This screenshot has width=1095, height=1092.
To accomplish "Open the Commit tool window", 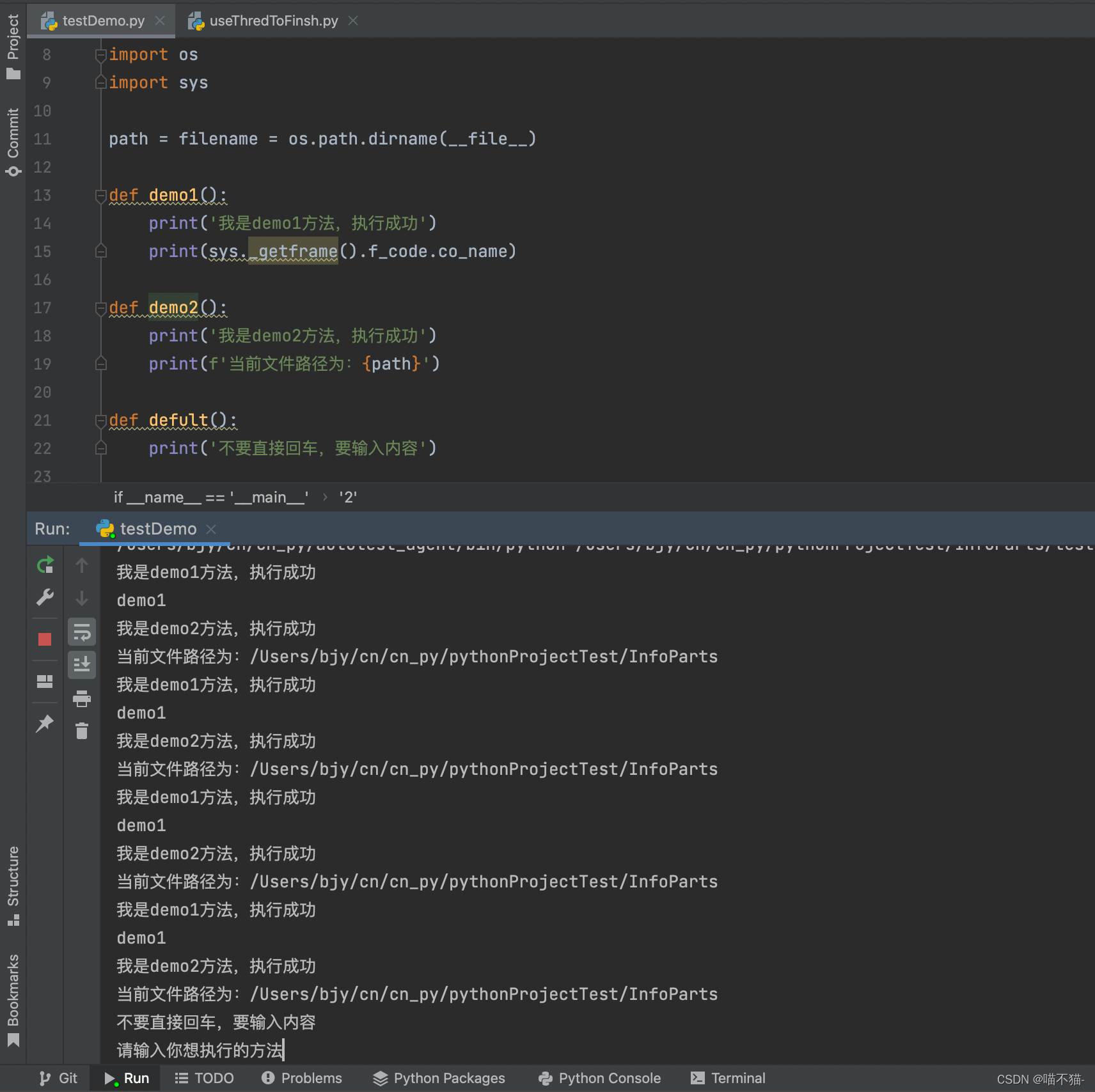I will (13, 142).
